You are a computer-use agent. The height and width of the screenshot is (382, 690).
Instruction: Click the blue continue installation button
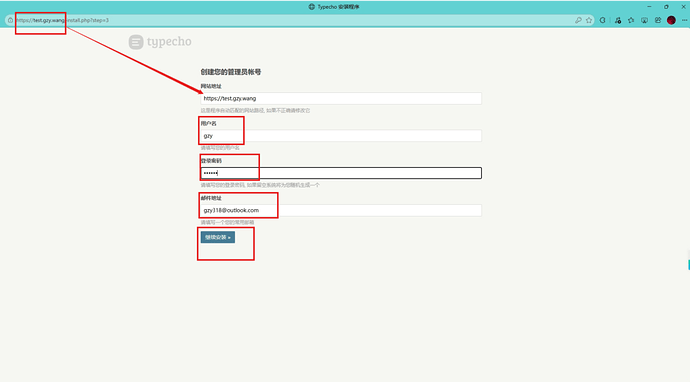[x=218, y=237]
